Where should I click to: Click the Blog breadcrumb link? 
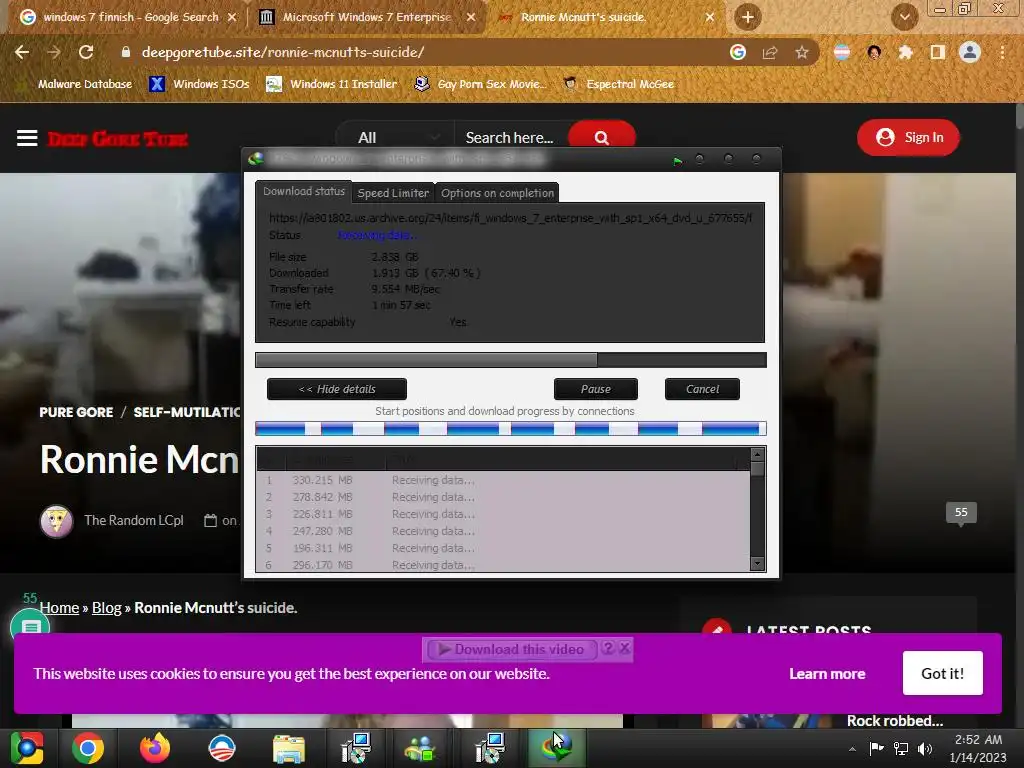[106, 608]
